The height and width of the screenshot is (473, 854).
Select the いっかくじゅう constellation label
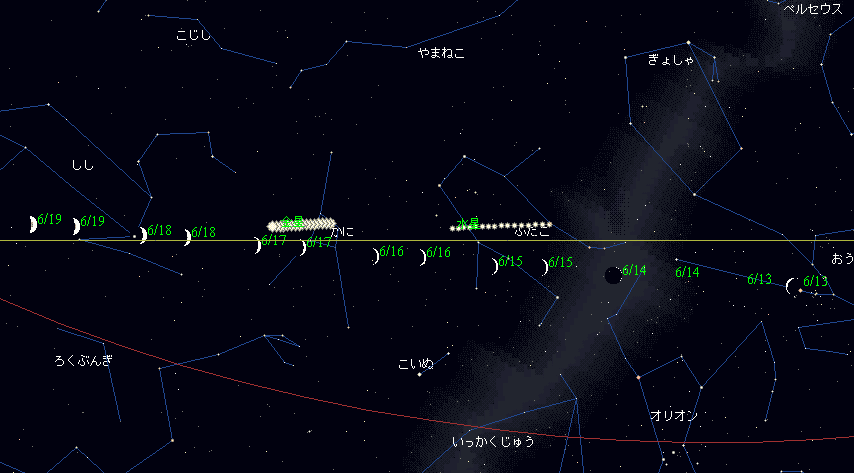click(493, 441)
